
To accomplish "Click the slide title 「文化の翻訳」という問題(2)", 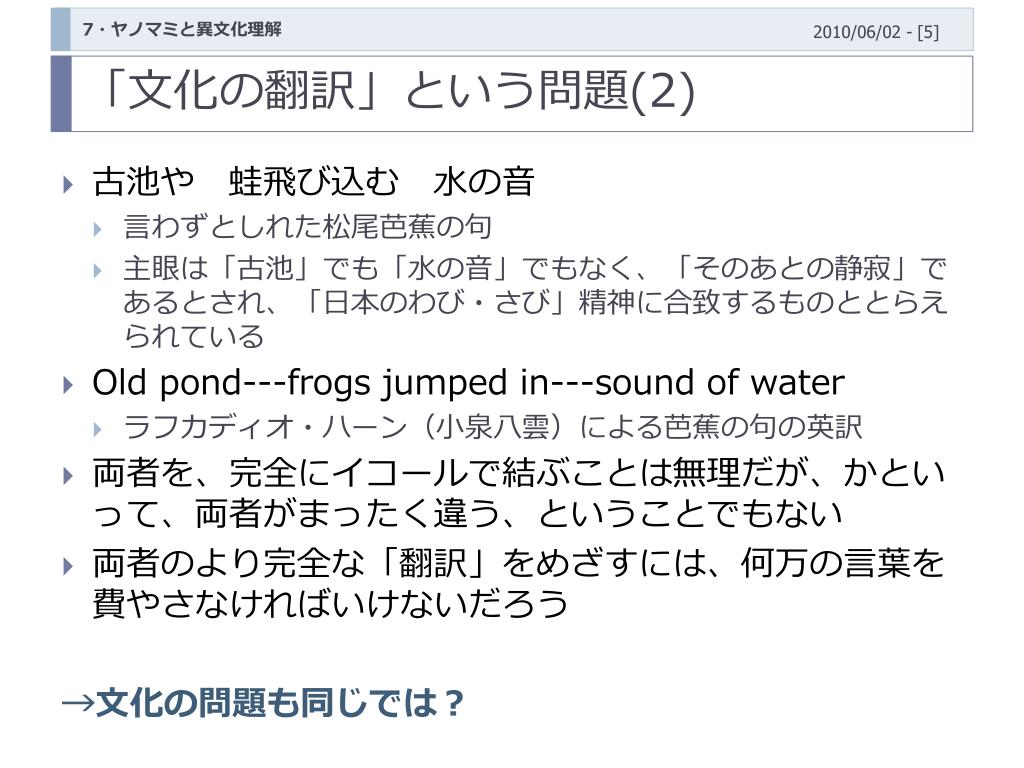I will point(396,91).
